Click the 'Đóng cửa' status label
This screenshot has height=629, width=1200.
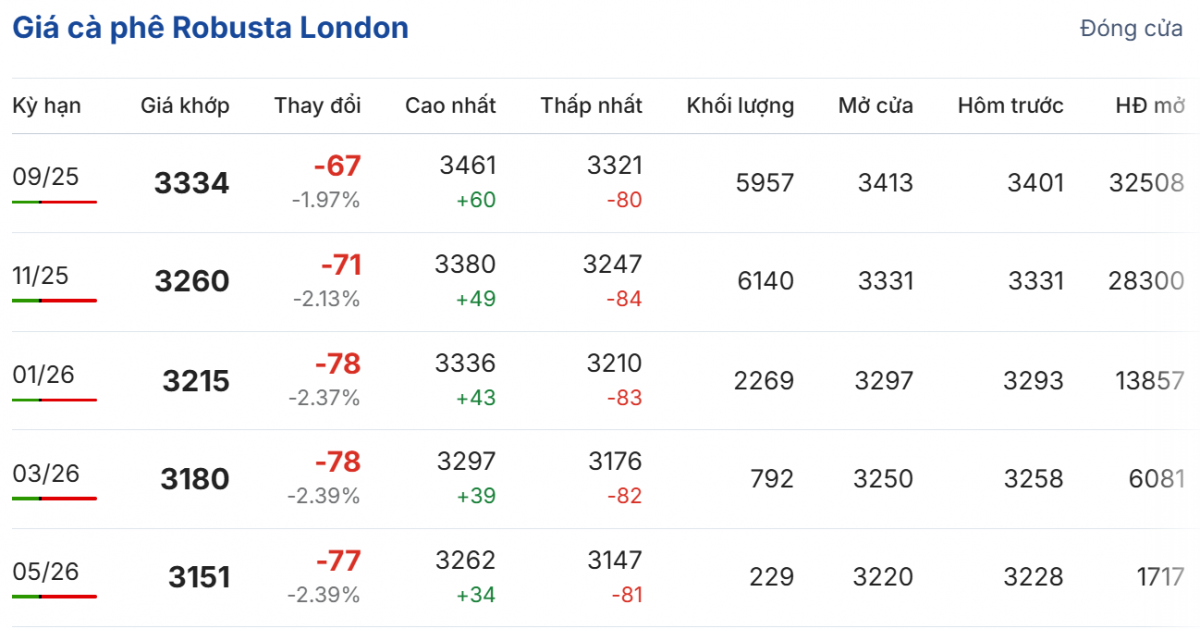[1131, 29]
